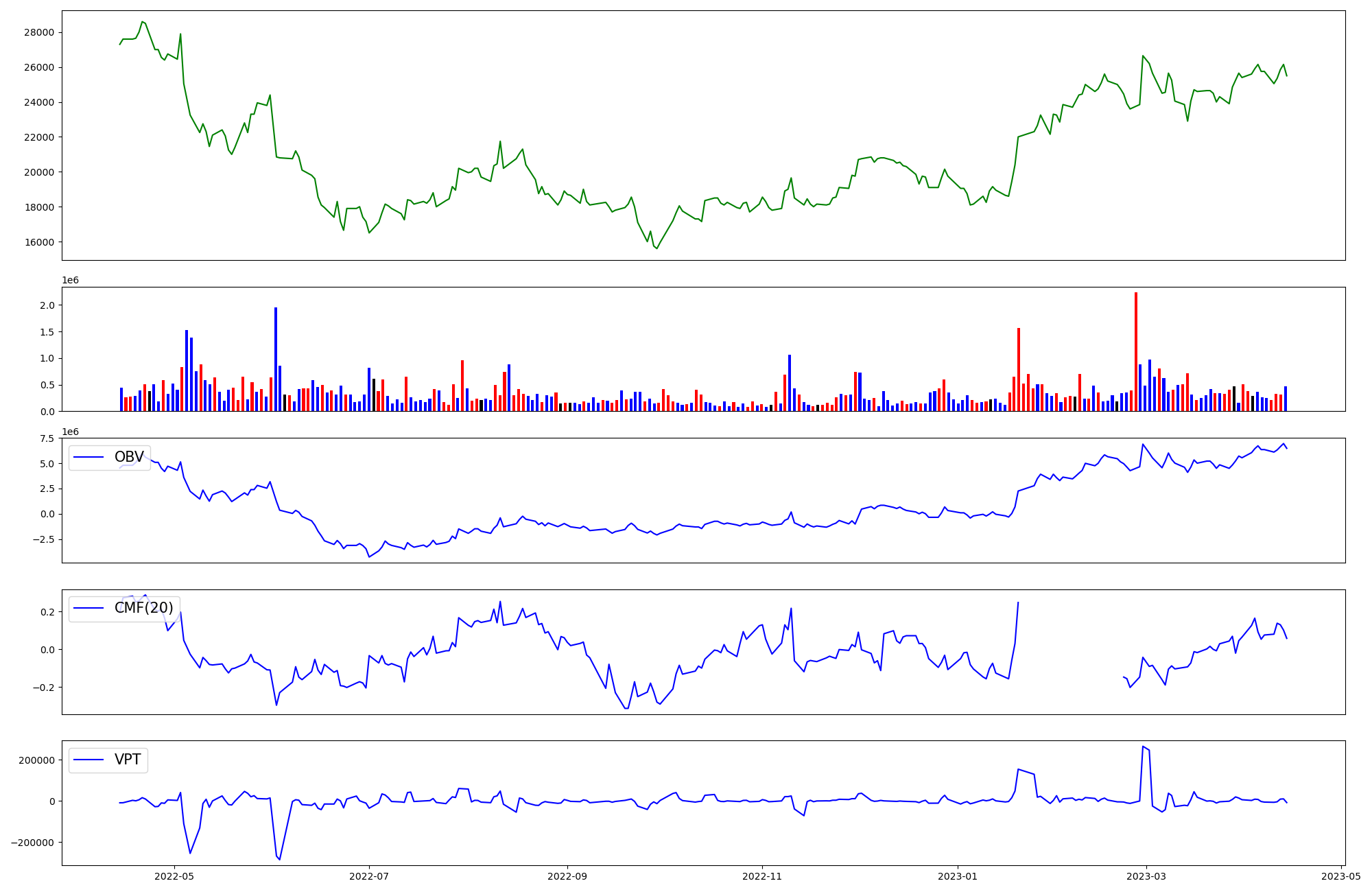Click the 2.0 volume axis tick label
This screenshot has height=892, width=1372.
tap(47, 305)
